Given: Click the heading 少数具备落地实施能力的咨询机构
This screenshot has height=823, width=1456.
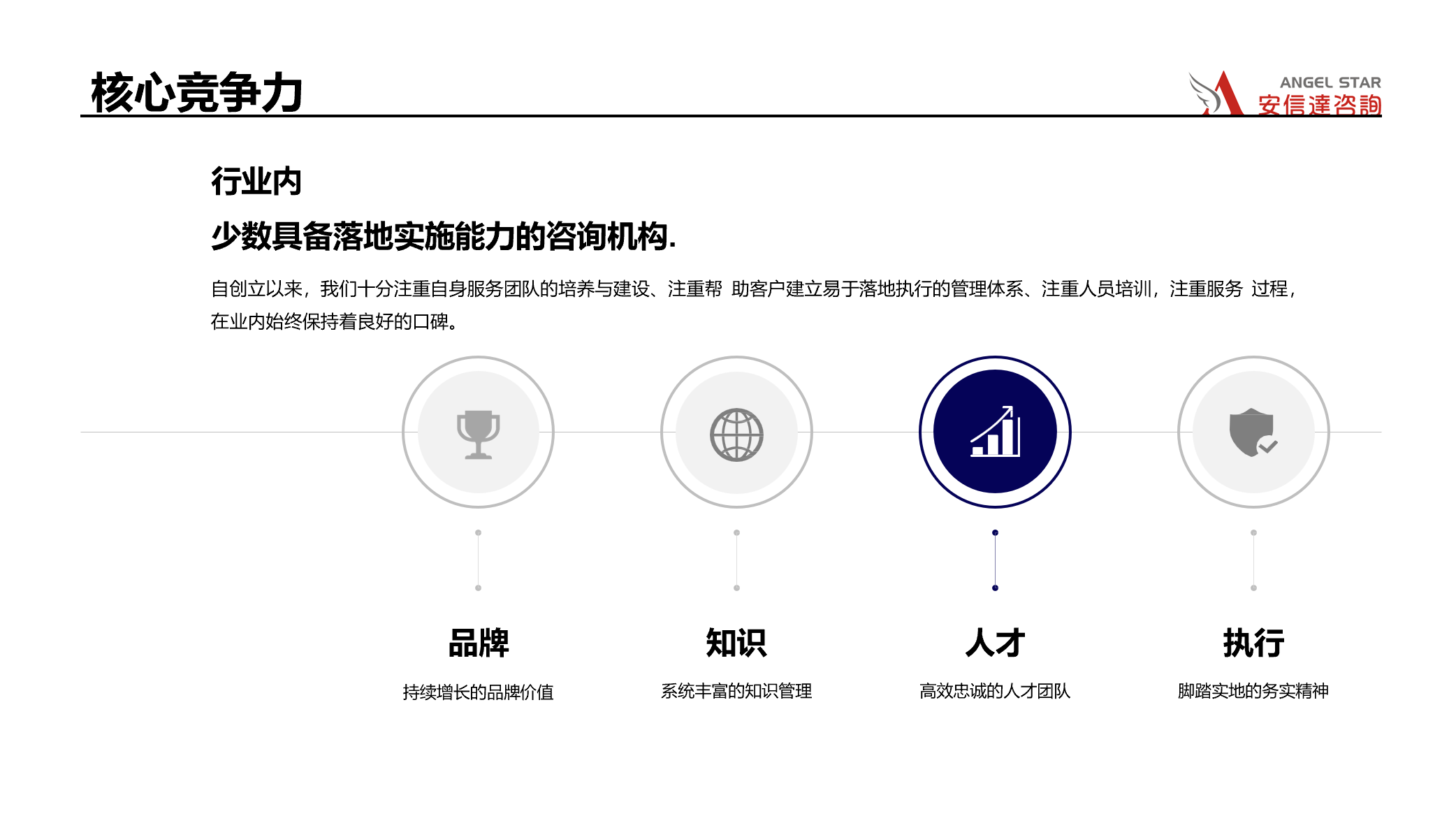Looking at the screenshot, I should tap(444, 236).
